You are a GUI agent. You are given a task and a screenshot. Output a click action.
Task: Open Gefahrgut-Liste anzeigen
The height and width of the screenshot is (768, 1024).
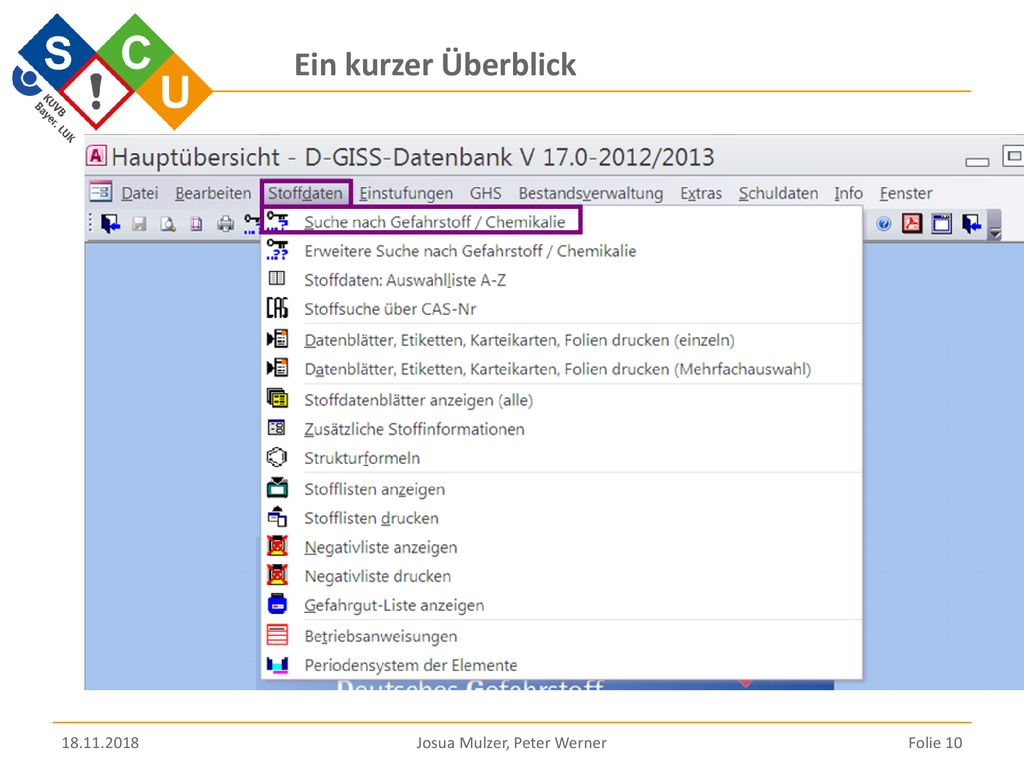[x=562, y=605]
